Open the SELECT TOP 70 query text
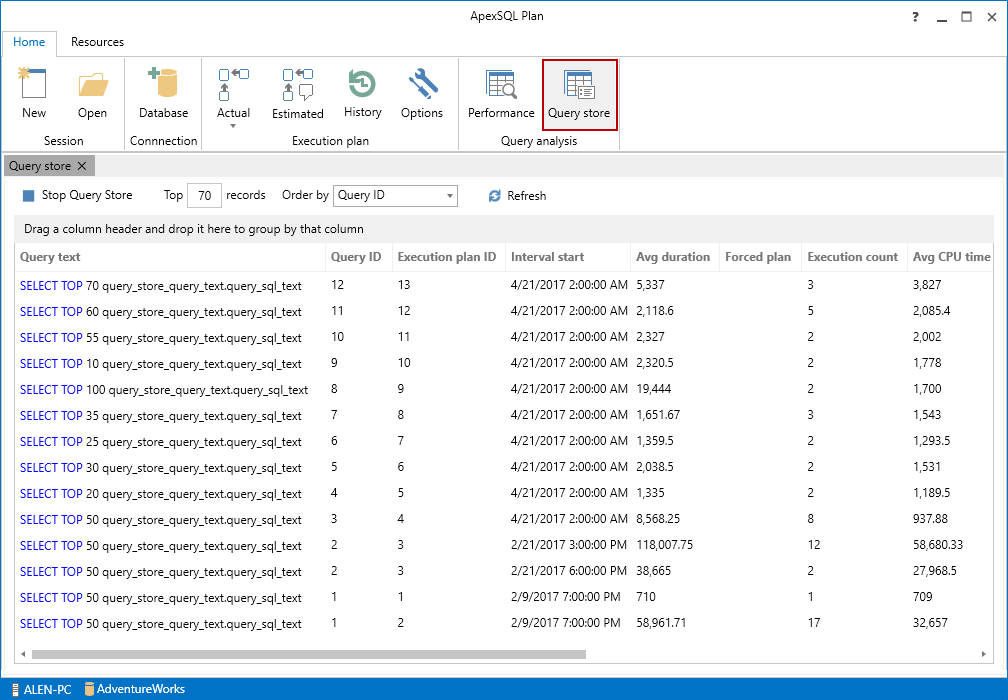 (161, 286)
